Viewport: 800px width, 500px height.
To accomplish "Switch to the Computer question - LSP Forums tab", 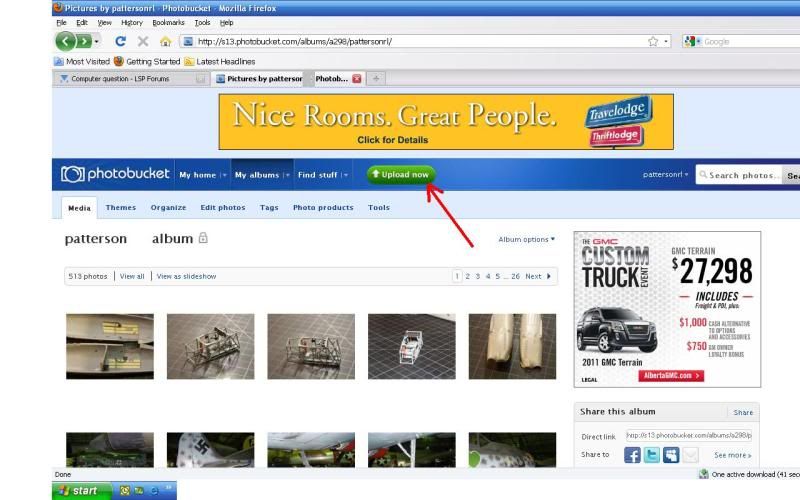I will point(131,79).
